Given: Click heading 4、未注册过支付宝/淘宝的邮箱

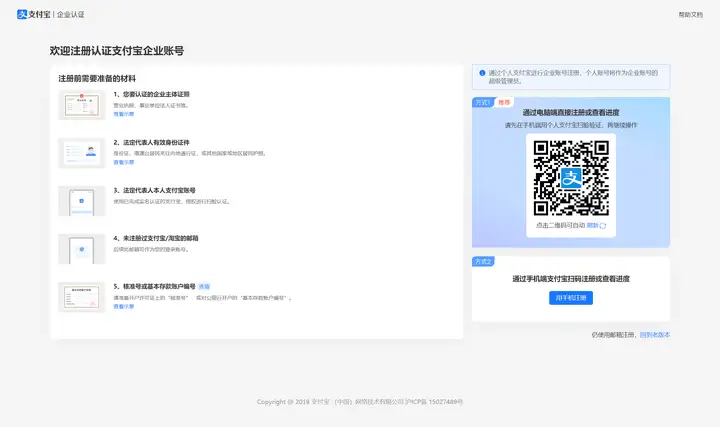Looking at the screenshot, I should point(156,238).
